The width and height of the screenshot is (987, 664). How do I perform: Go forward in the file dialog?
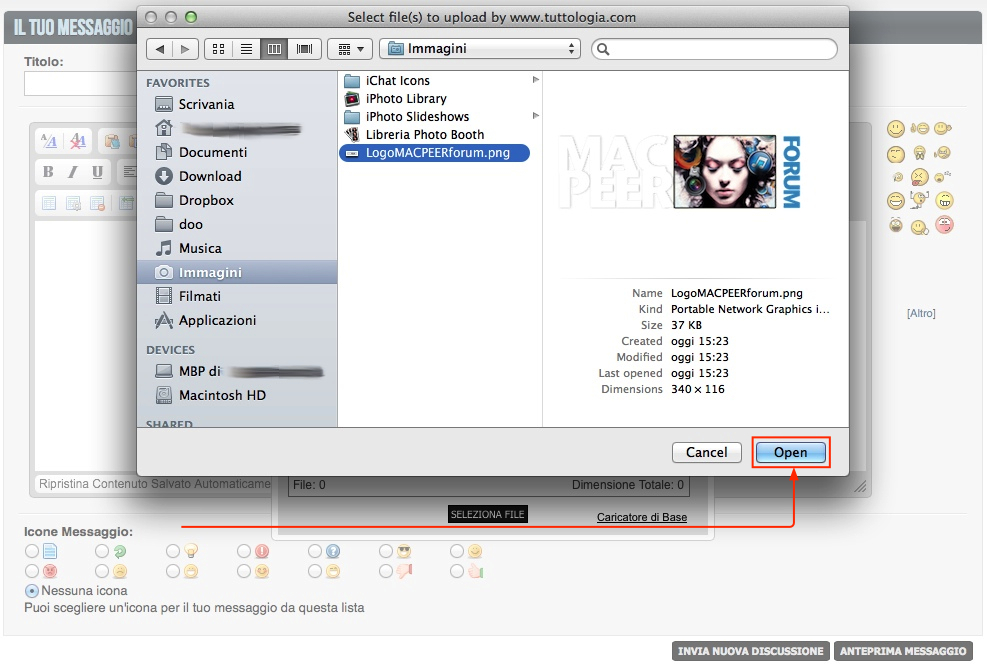(185, 49)
